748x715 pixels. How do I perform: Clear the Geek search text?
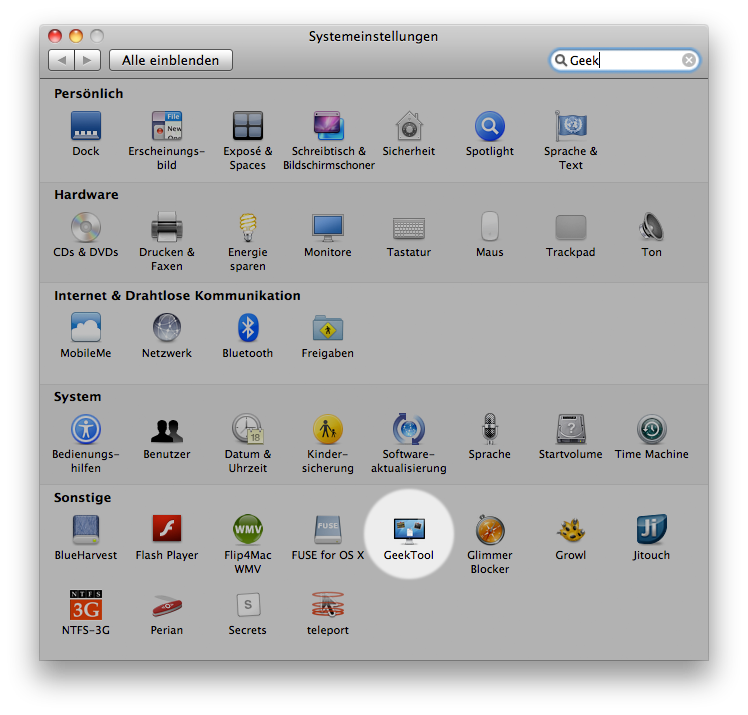(688, 60)
